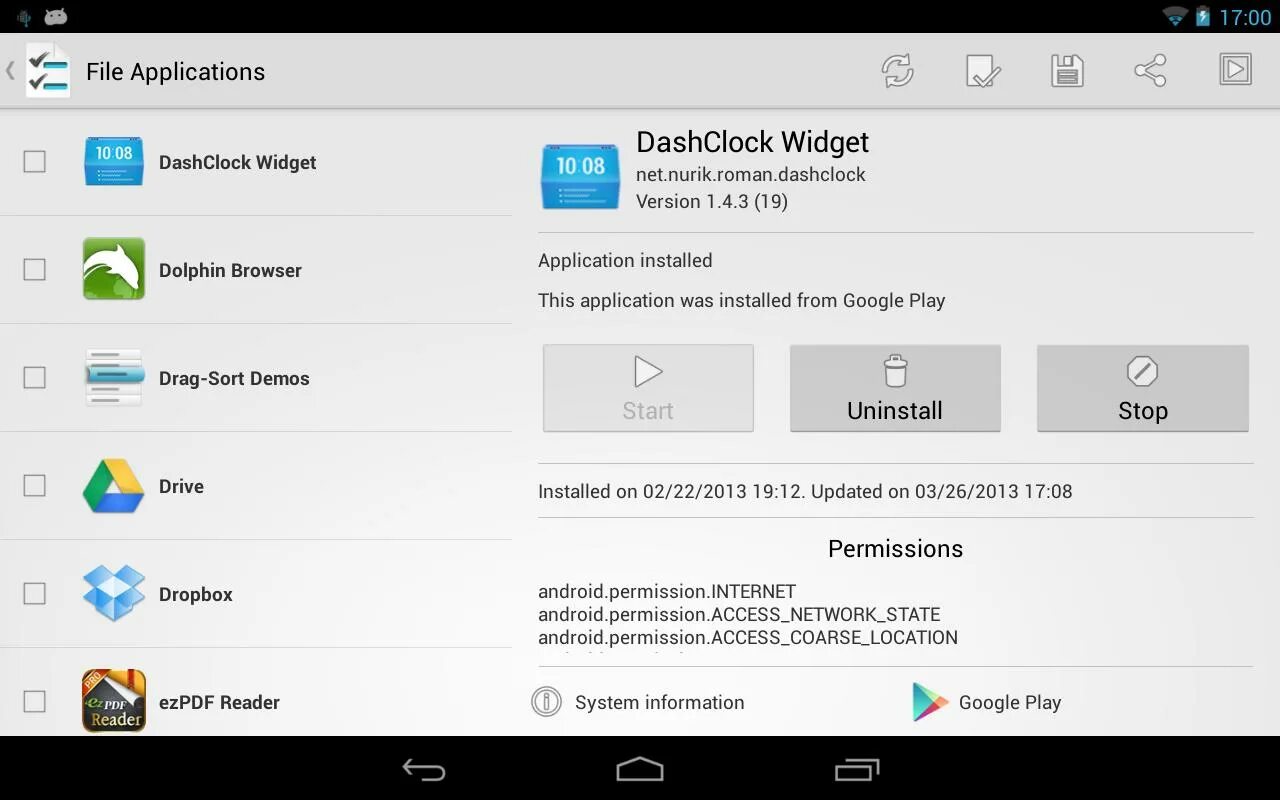This screenshot has width=1280, height=800.
Task: Tick the Drive checkbox
Action: 35,486
